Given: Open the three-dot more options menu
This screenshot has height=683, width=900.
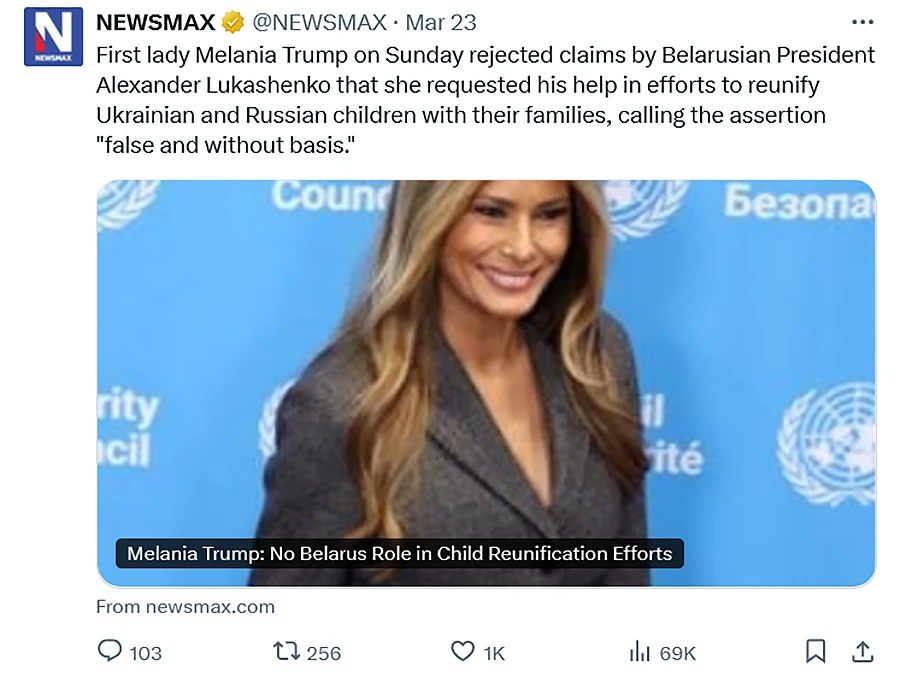Looking at the screenshot, I should click(x=861, y=22).
